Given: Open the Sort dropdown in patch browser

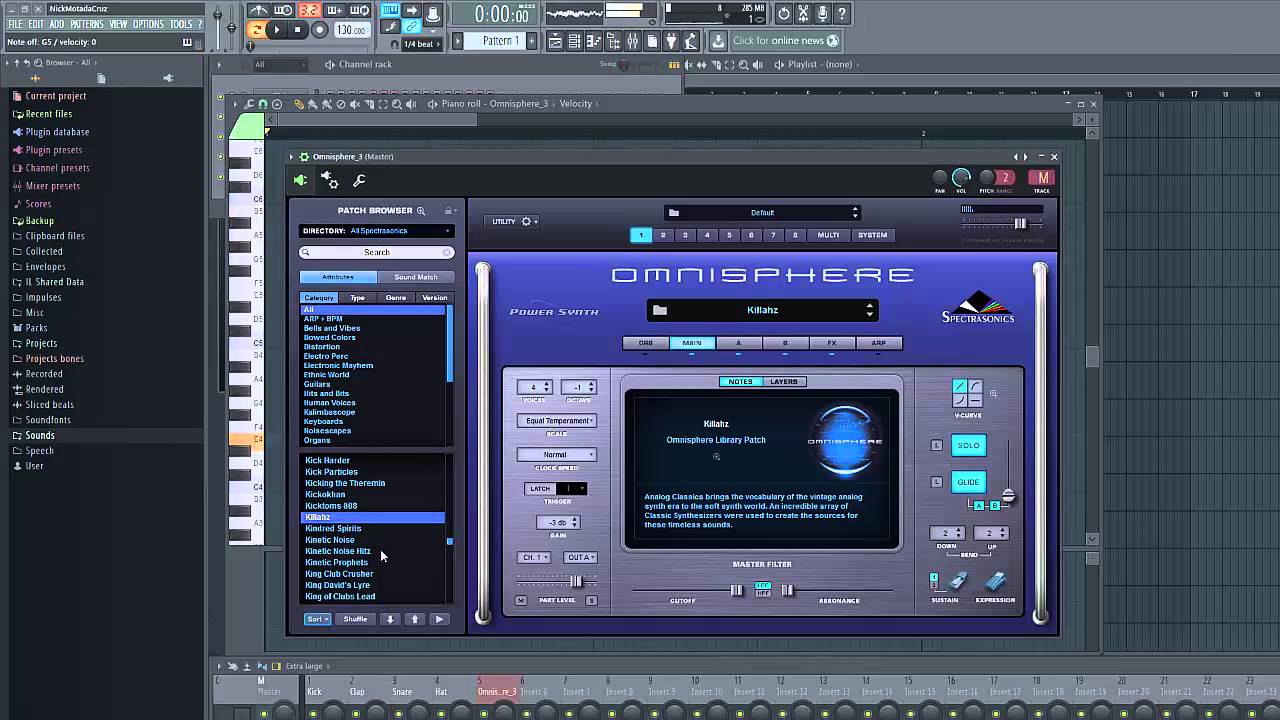Looking at the screenshot, I should [317, 619].
